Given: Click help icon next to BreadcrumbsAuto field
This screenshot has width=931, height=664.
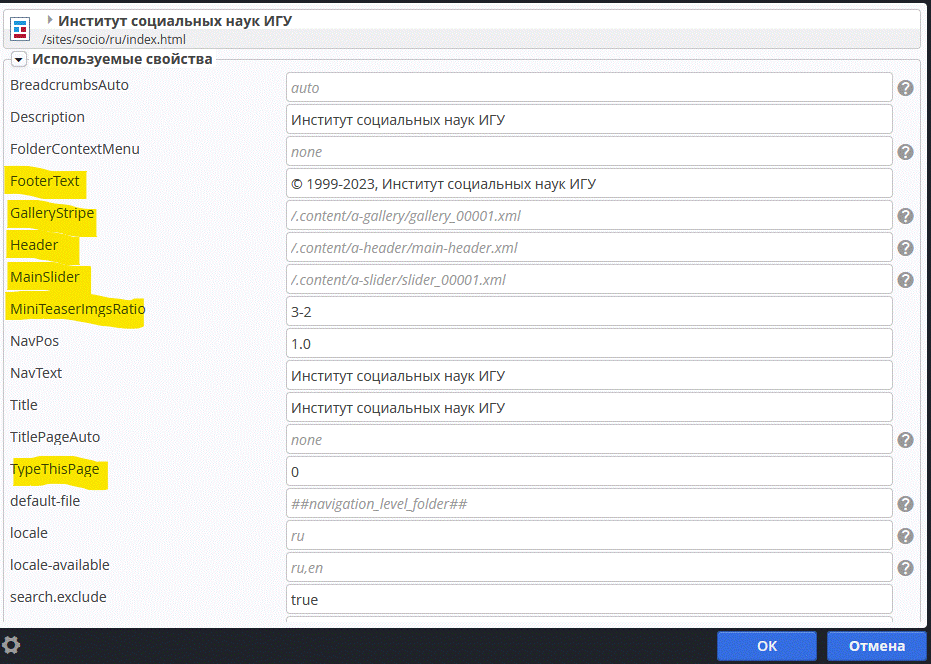Looking at the screenshot, I should click(x=905, y=88).
